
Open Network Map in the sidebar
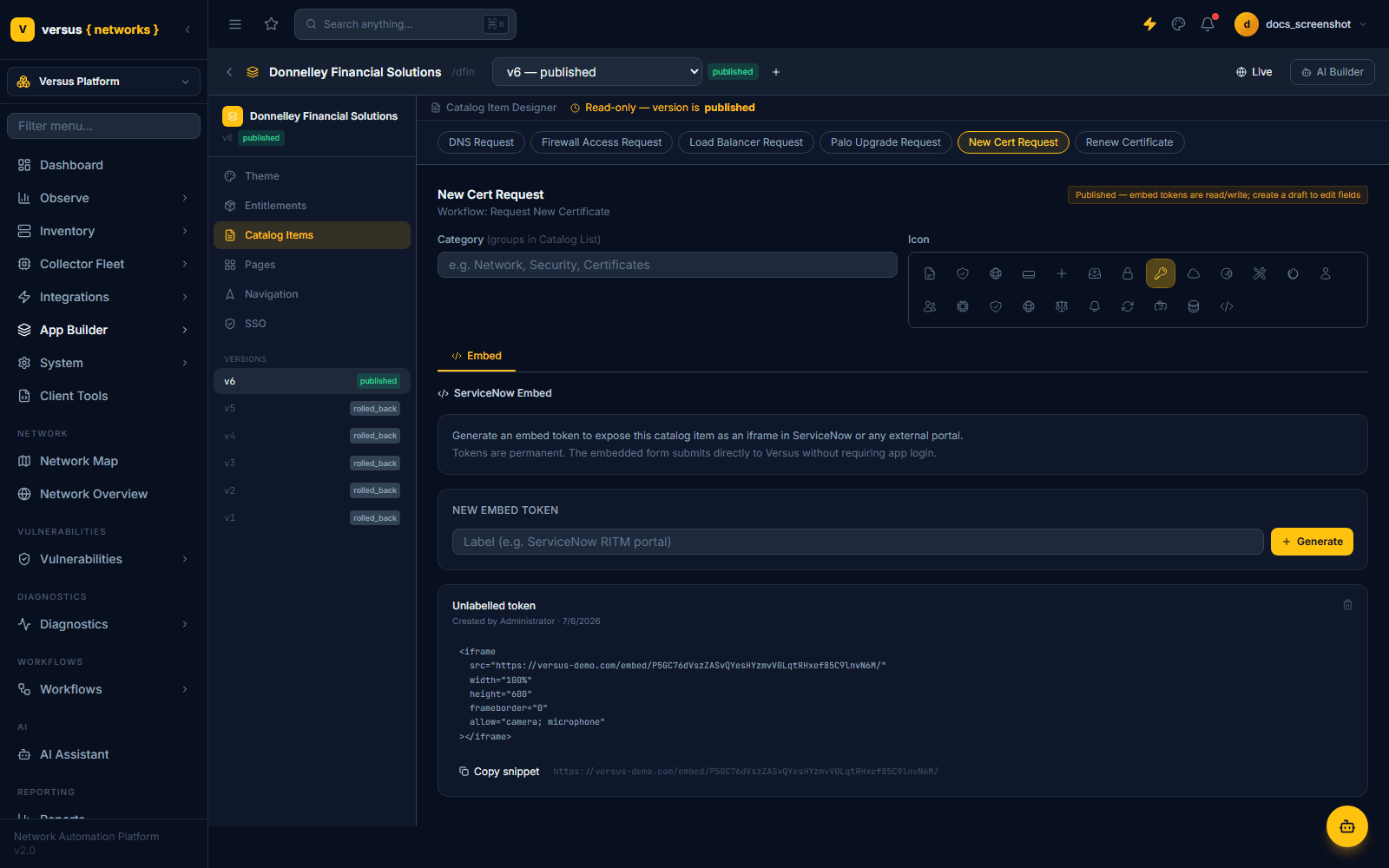coord(103,461)
